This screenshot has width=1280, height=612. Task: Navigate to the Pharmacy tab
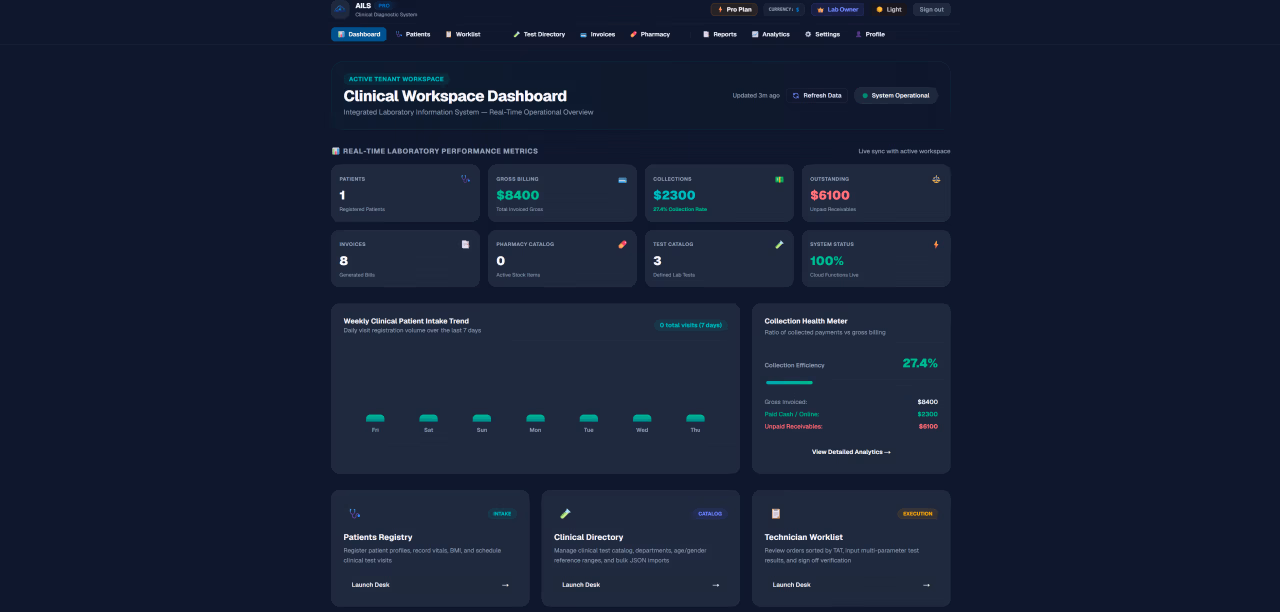650,34
